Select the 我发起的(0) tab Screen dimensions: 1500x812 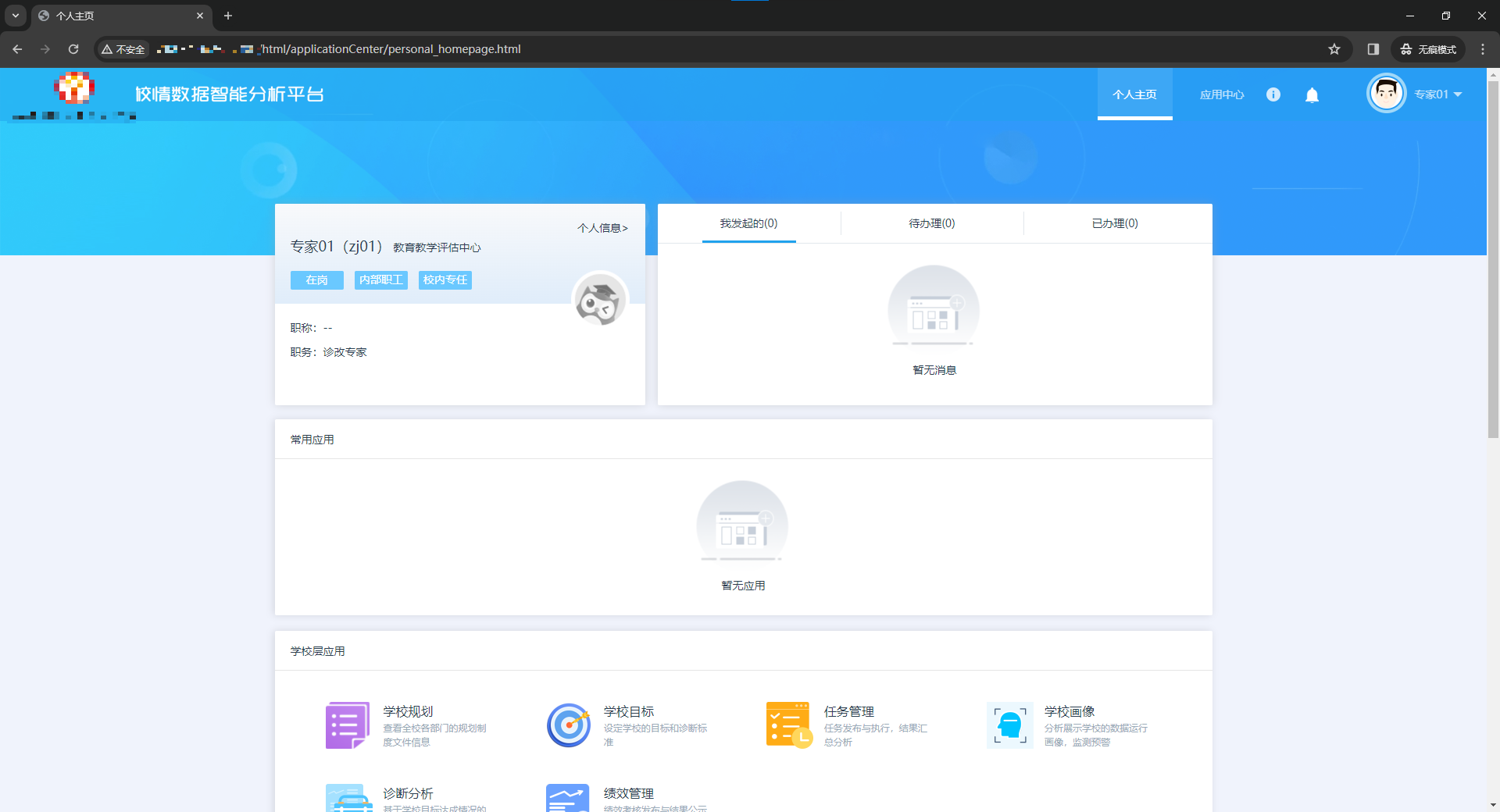point(748,223)
